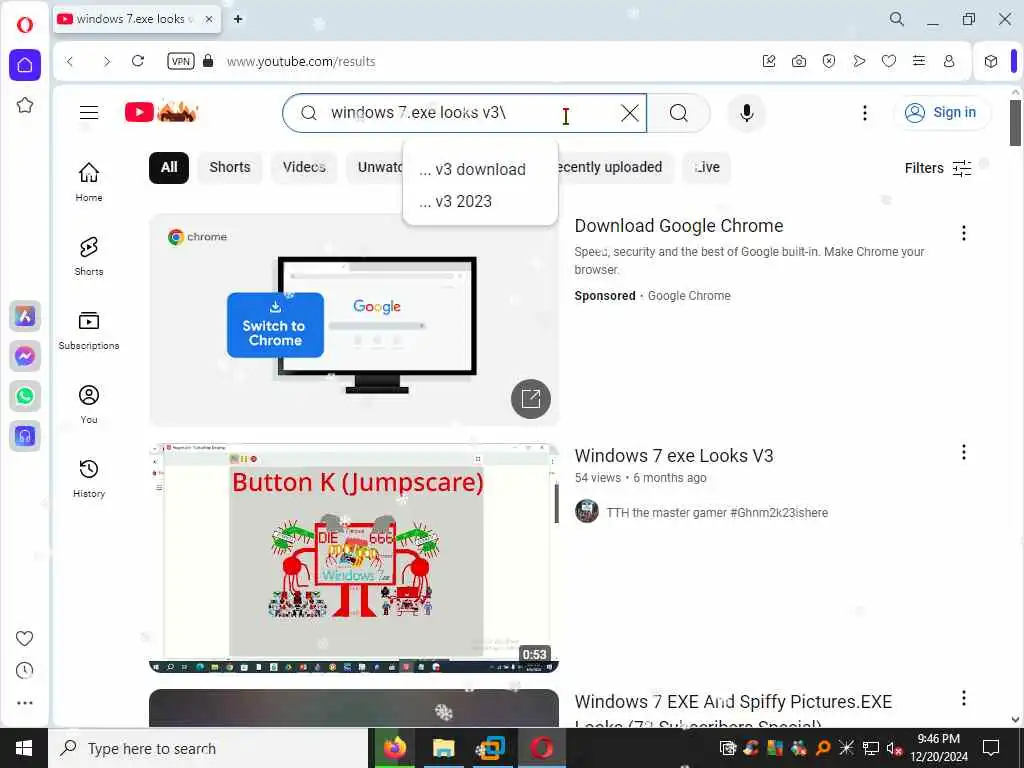Add page to bookmarks heart icon
The height and width of the screenshot is (768, 1024).
pyautogui.click(x=889, y=61)
